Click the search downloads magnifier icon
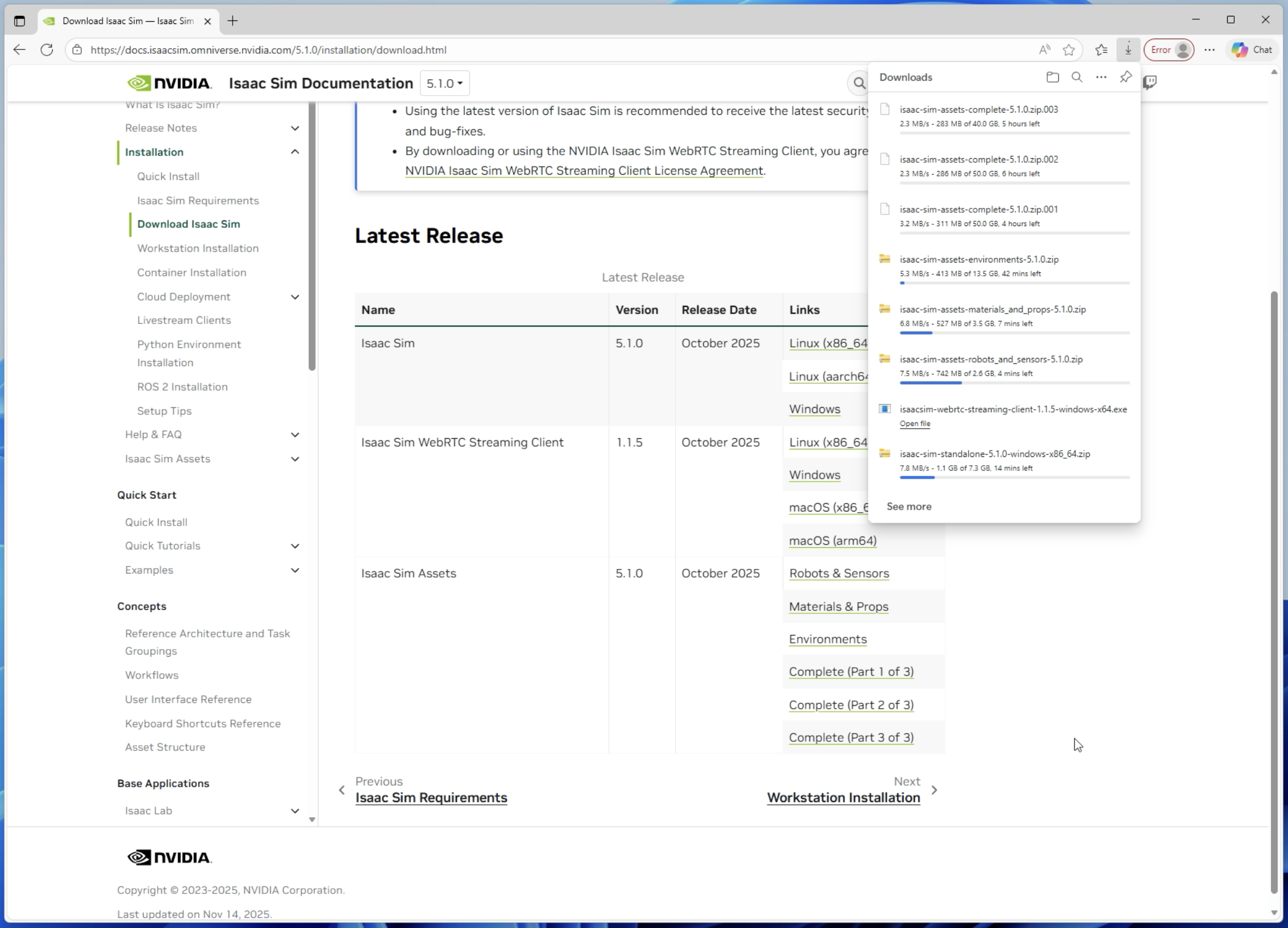 (1076, 77)
